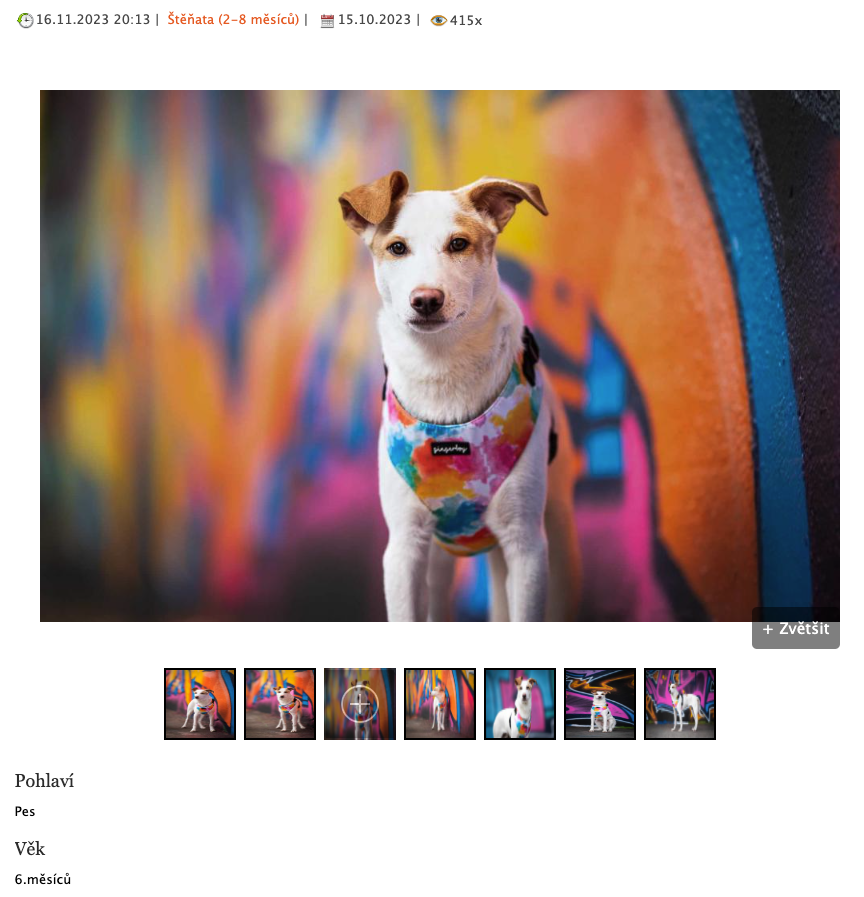Click the Pes value under Pohlaví
This screenshot has width=864, height=897.
click(25, 811)
